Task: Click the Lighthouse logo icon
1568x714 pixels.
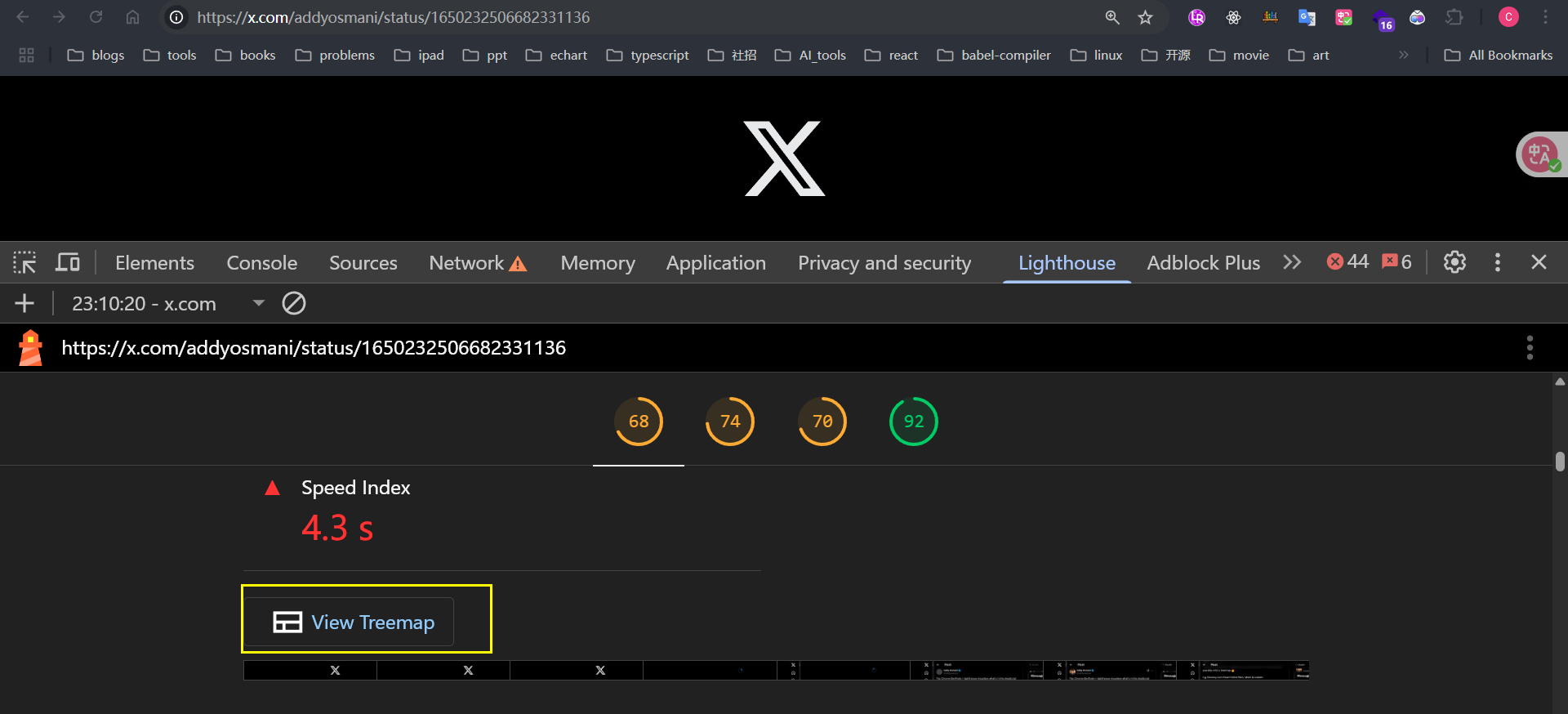Action: 30,347
